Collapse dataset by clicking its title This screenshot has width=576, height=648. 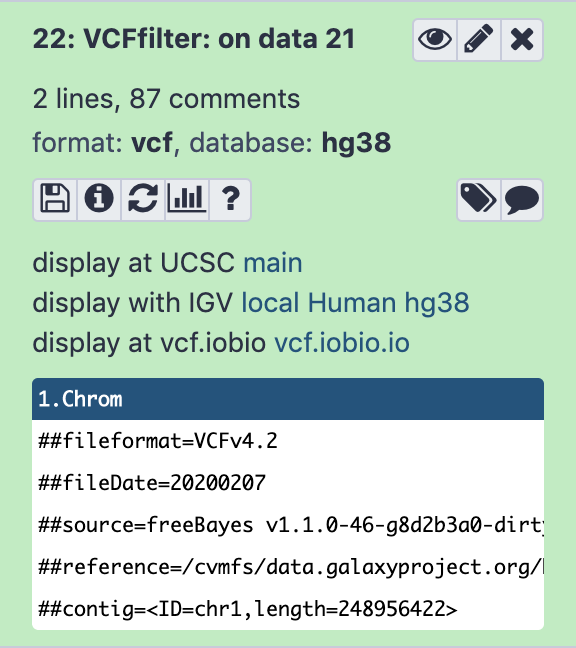[194, 39]
